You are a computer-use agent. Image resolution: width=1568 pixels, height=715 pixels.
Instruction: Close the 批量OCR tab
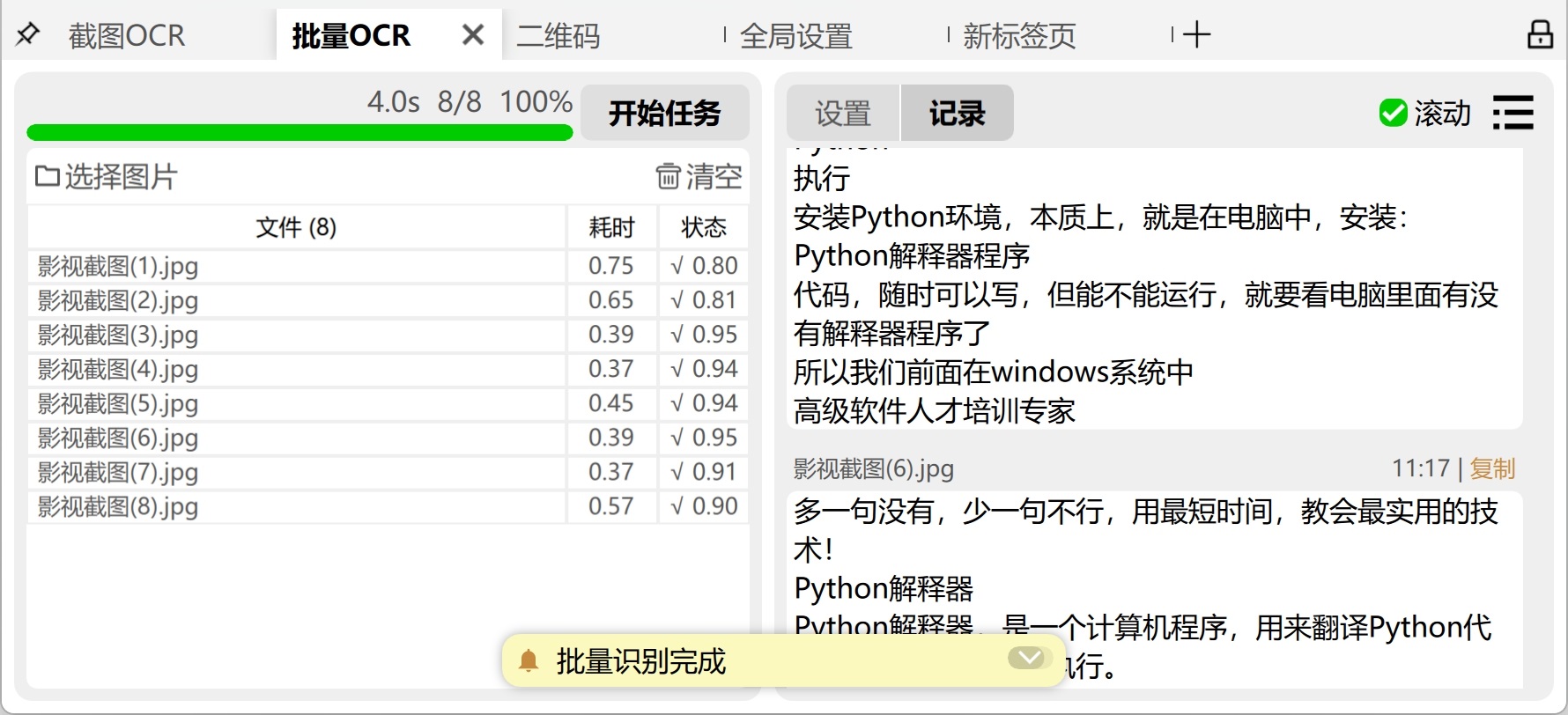click(473, 35)
